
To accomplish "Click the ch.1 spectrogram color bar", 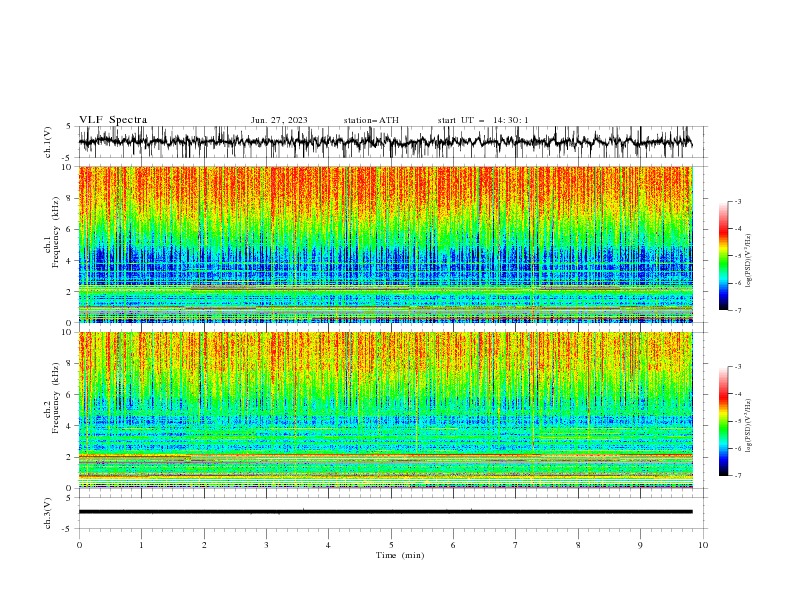I will (723, 256).
